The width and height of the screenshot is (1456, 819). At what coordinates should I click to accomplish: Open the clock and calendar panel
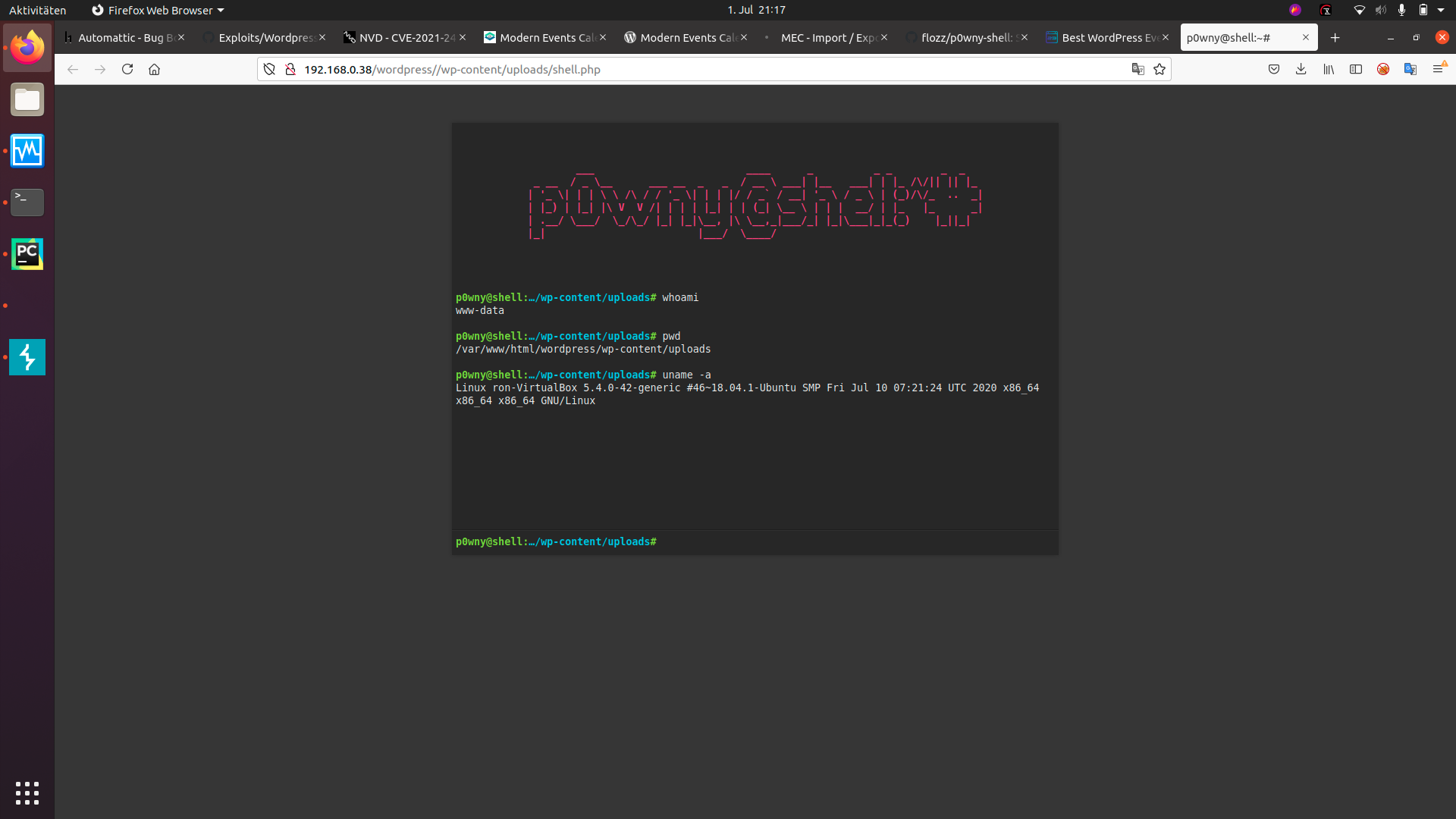(756, 10)
